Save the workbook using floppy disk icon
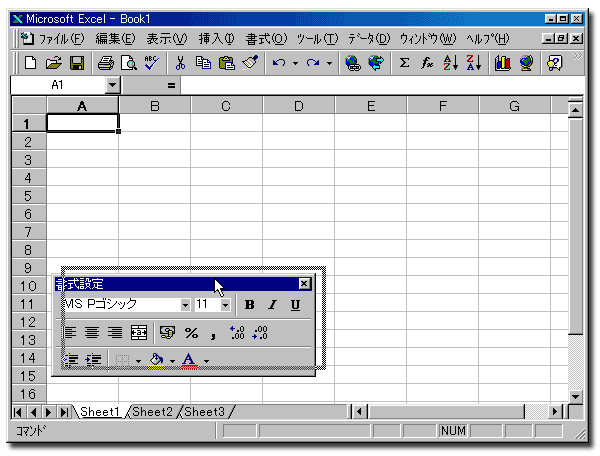This screenshot has width=600, height=456. point(77,63)
